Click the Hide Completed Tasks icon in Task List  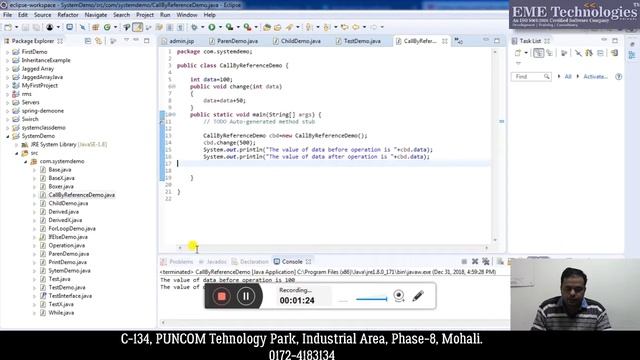(578, 53)
